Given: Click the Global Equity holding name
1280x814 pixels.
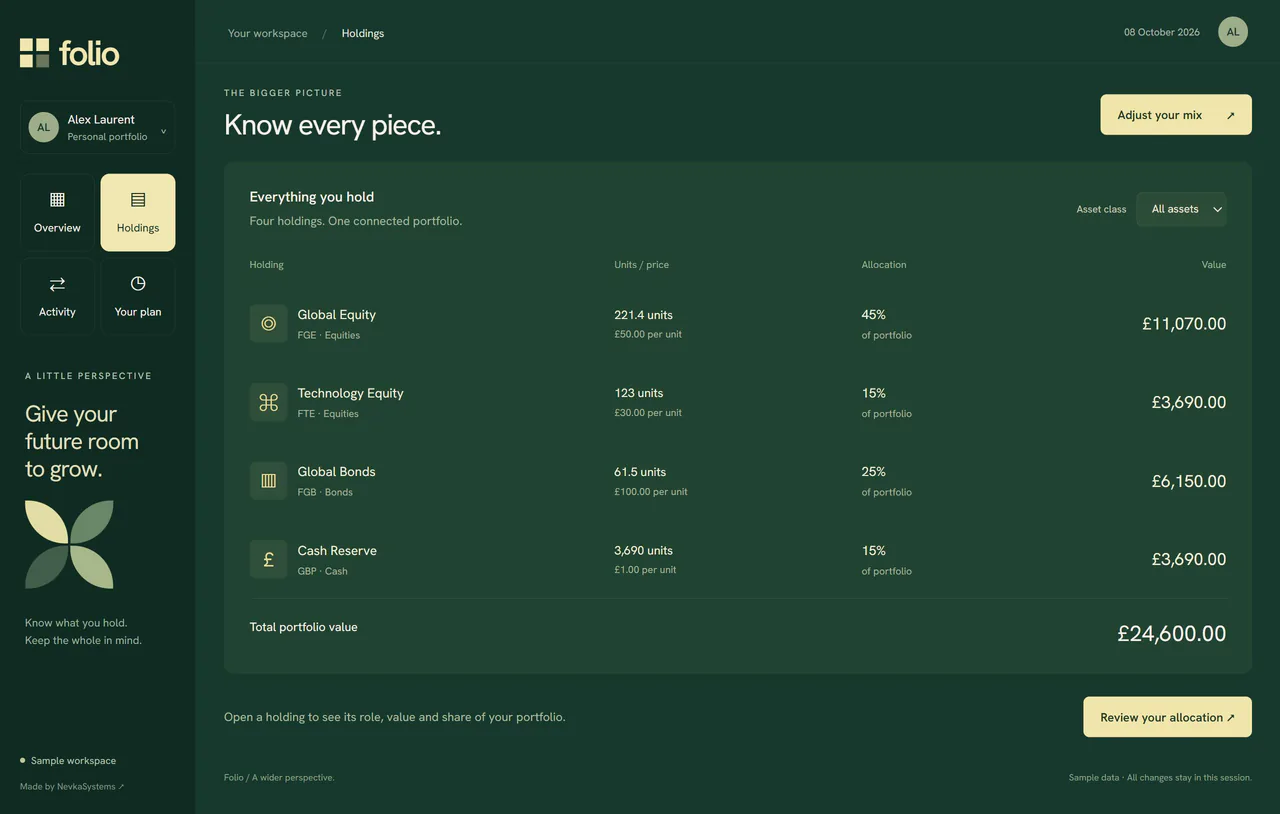Looking at the screenshot, I should 337,314.
